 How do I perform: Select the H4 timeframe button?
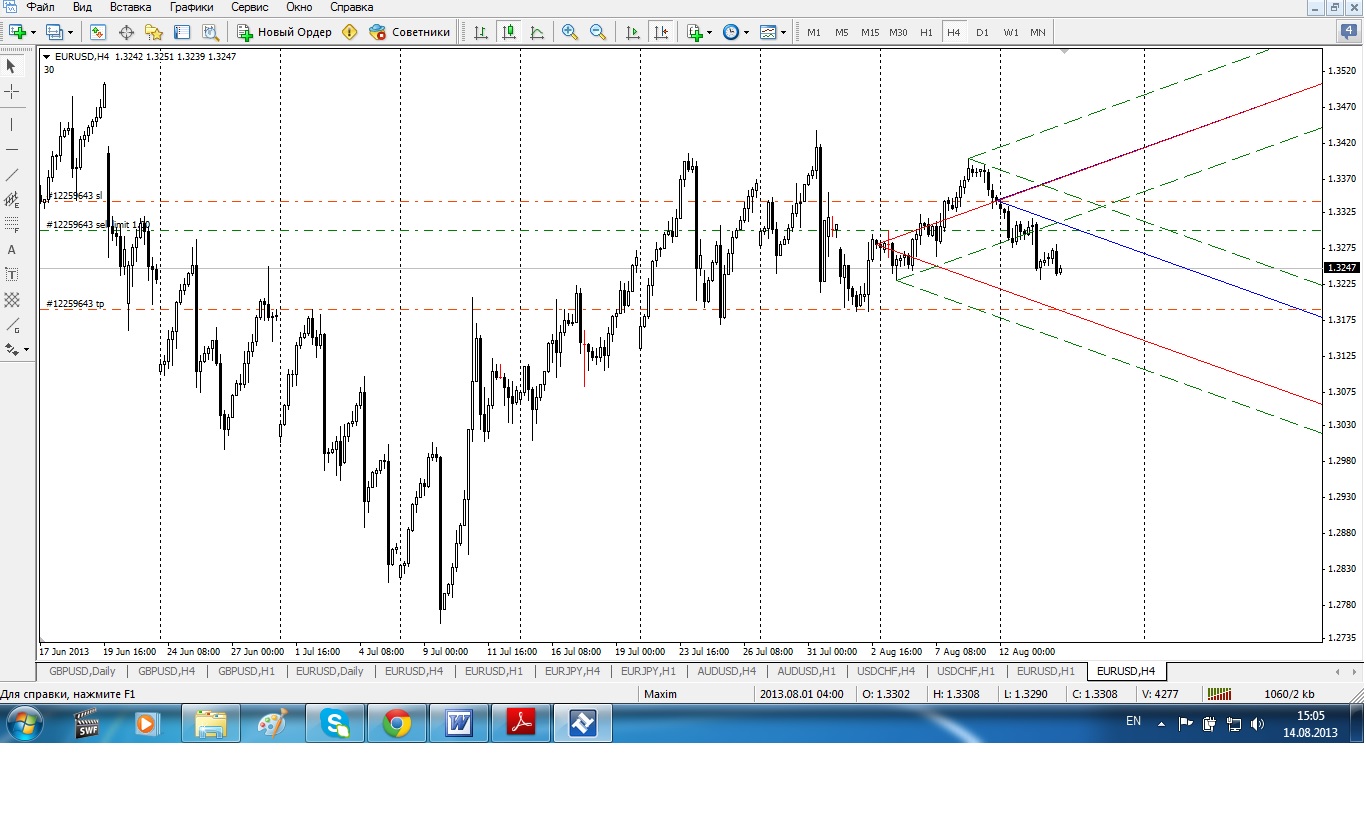[x=954, y=32]
